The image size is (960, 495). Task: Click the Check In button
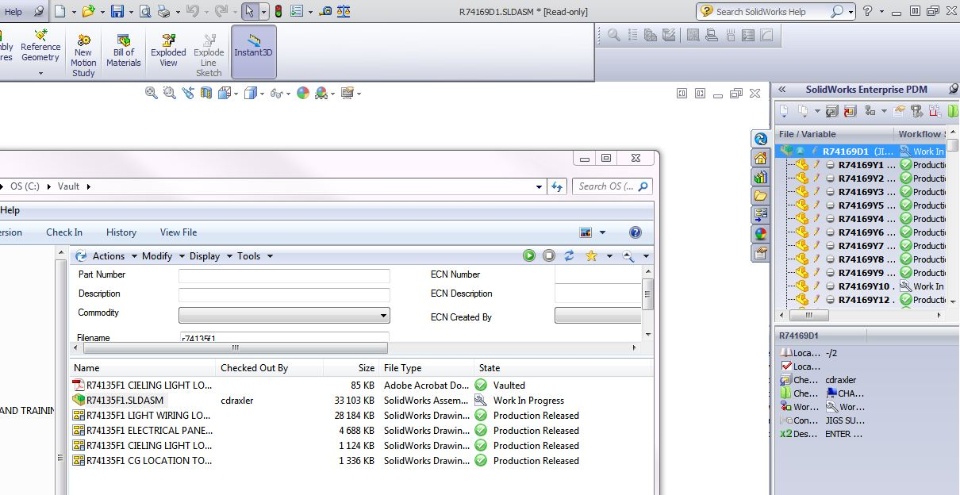coord(64,232)
